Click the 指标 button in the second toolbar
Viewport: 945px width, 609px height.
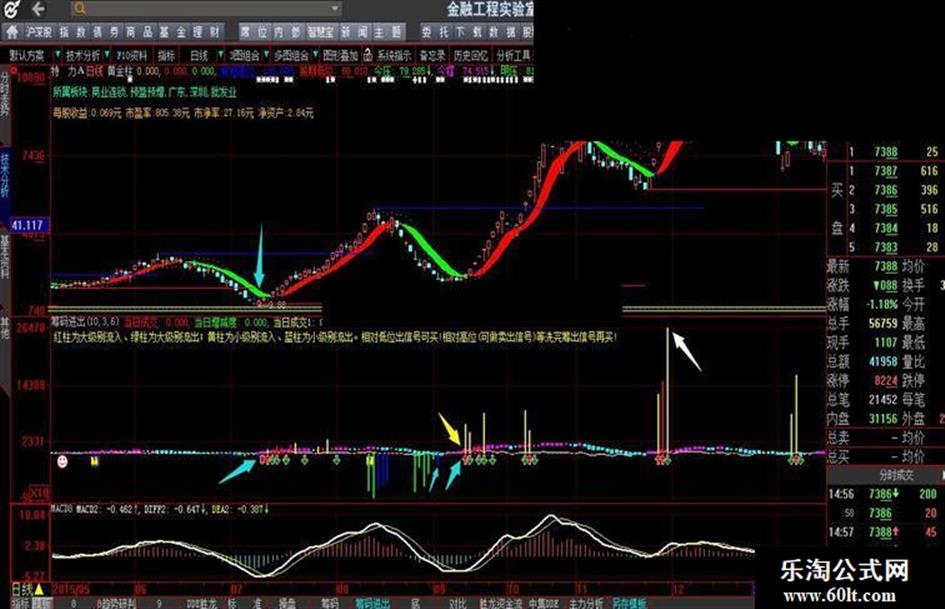(166, 55)
